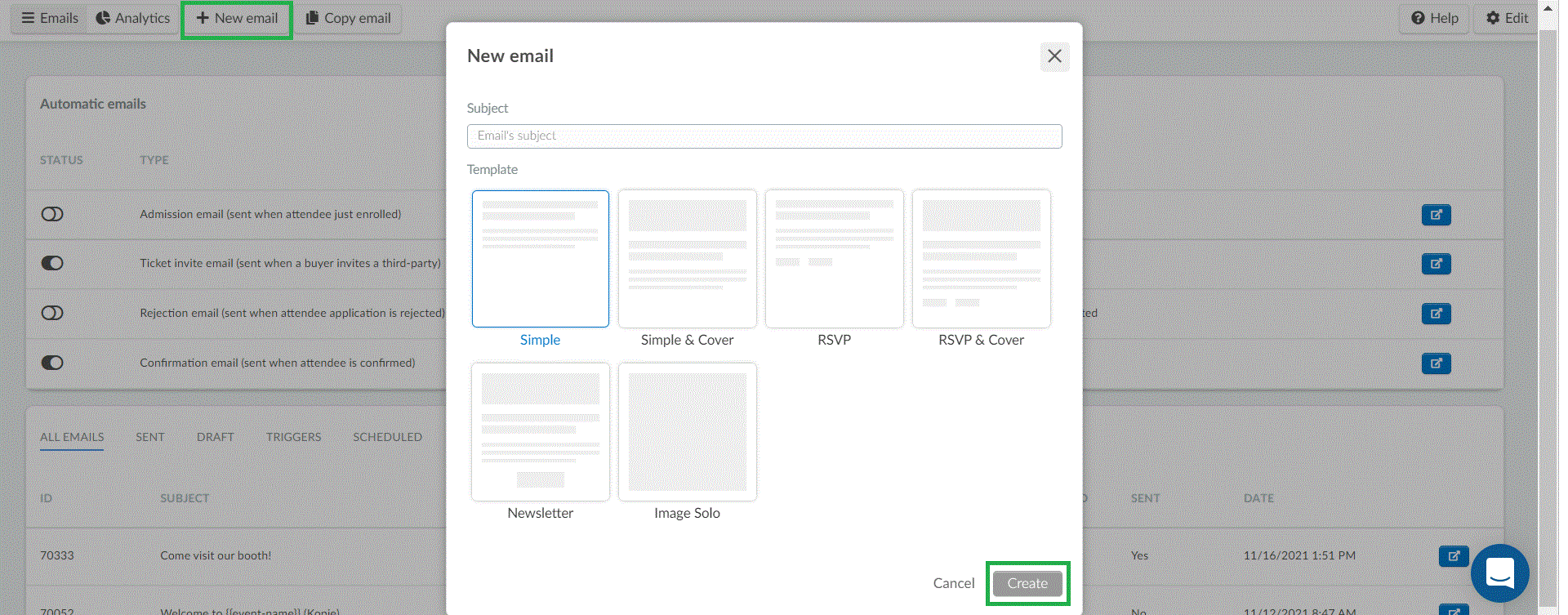This screenshot has width=1568, height=615.
Task: Click Cancel in the New email dialog
Action: pyautogui.click(x=954, y=583)
